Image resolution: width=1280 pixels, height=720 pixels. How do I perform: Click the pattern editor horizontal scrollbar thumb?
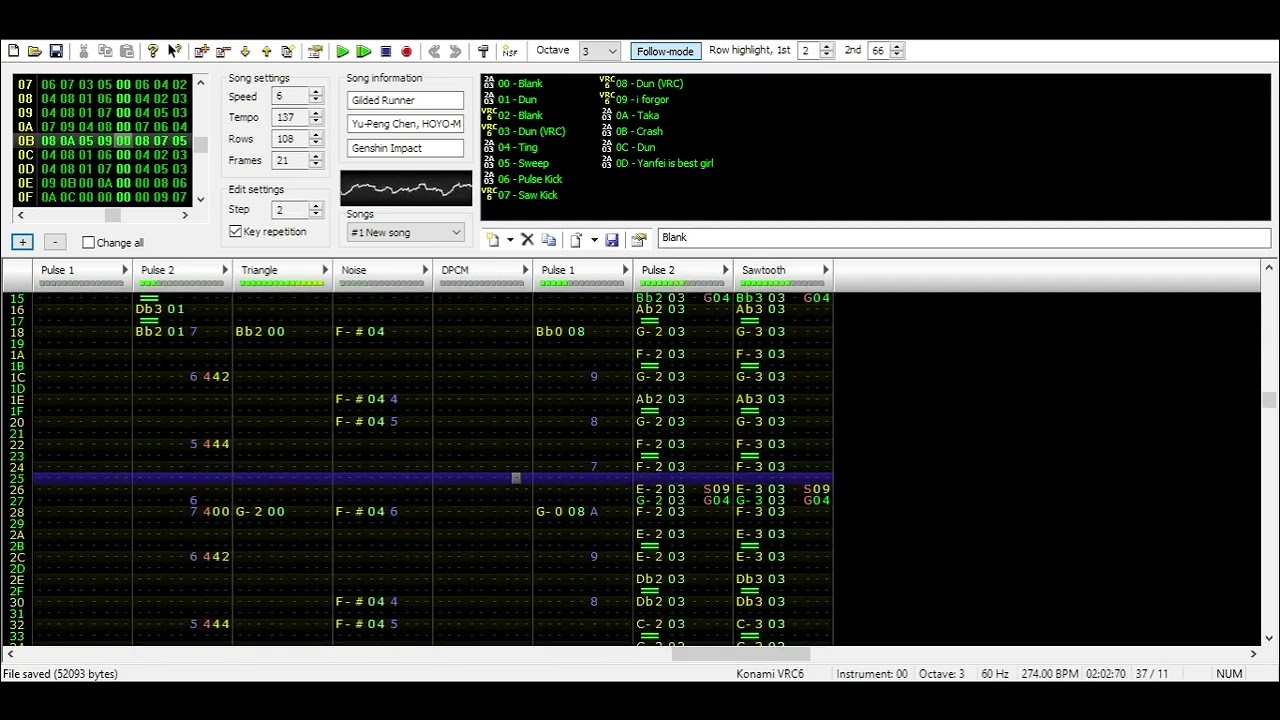[740, 654]
